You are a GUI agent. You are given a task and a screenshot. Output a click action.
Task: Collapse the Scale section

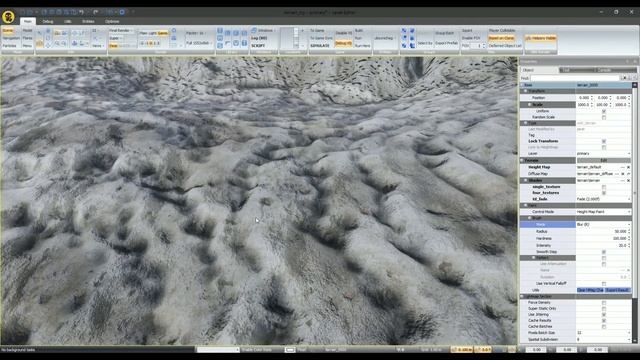click(530, 104)
